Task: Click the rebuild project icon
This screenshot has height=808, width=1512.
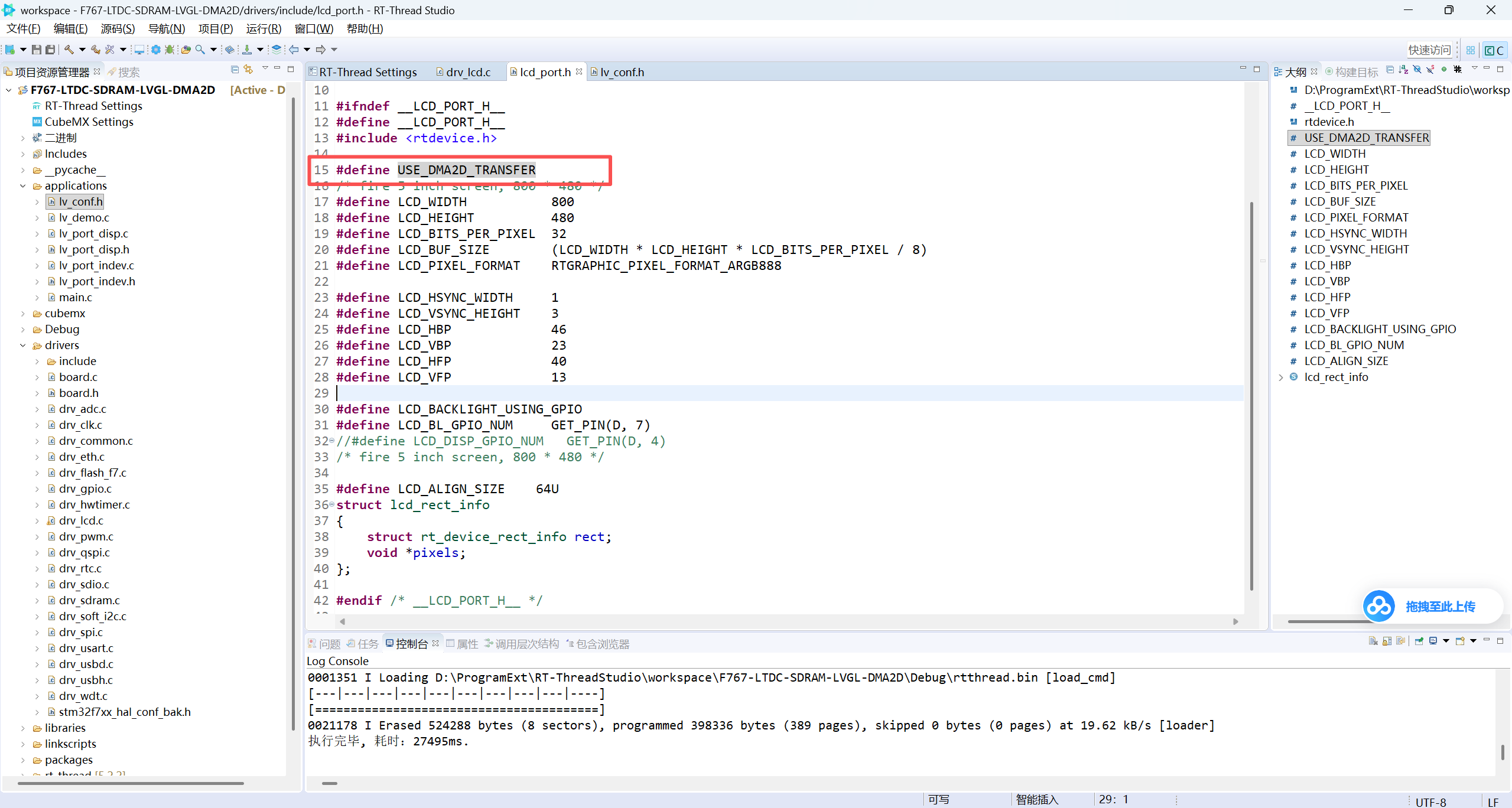Action: point(96,50)
